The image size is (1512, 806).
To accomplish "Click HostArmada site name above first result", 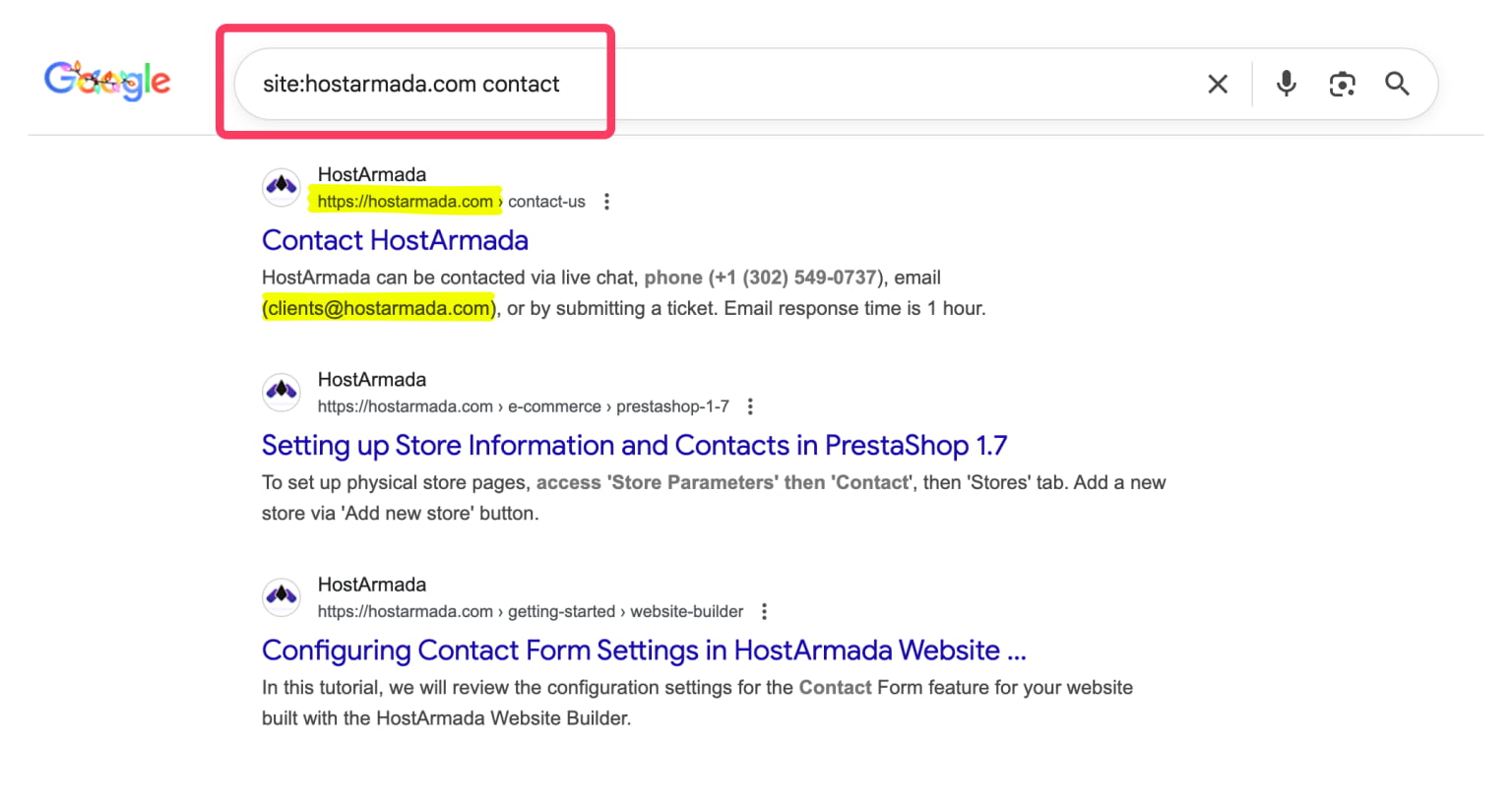I will tap(372, 175).
